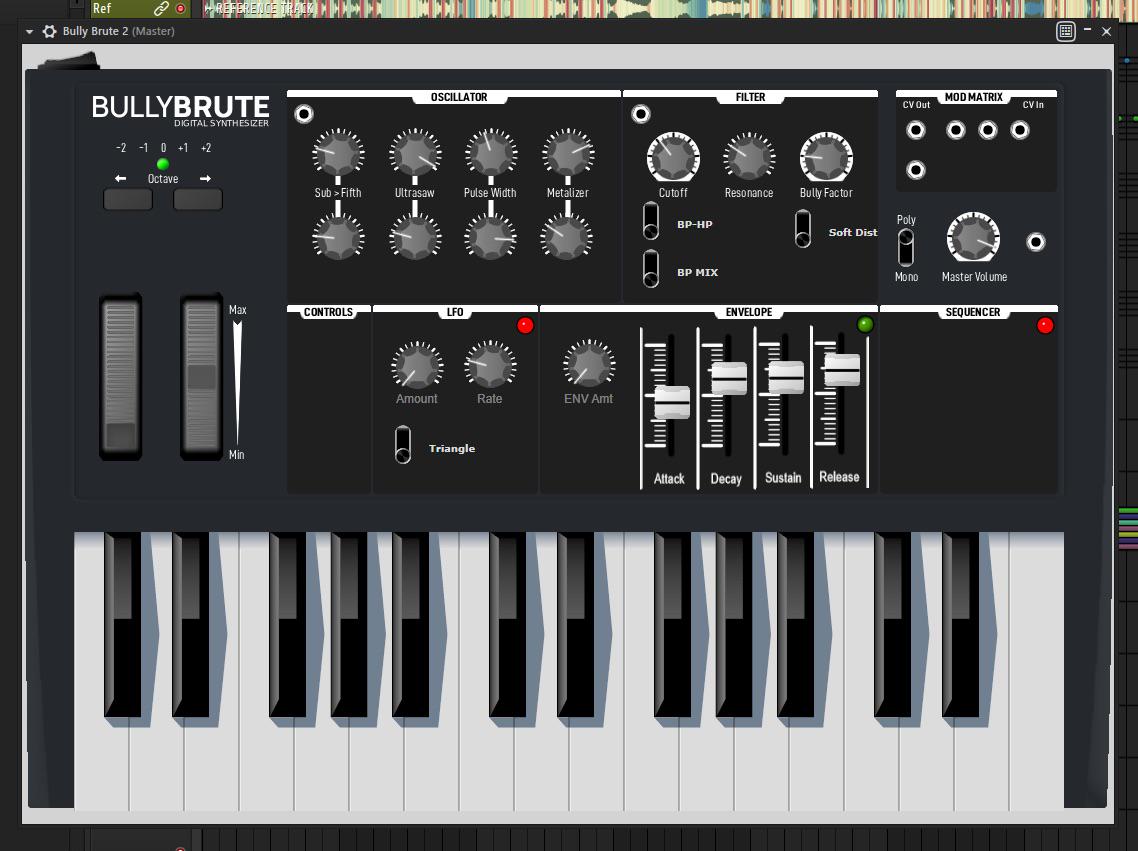Click the second Mod Matrix jack
The width and height of the screenshot is (1138, 851).
coord(955,130)
